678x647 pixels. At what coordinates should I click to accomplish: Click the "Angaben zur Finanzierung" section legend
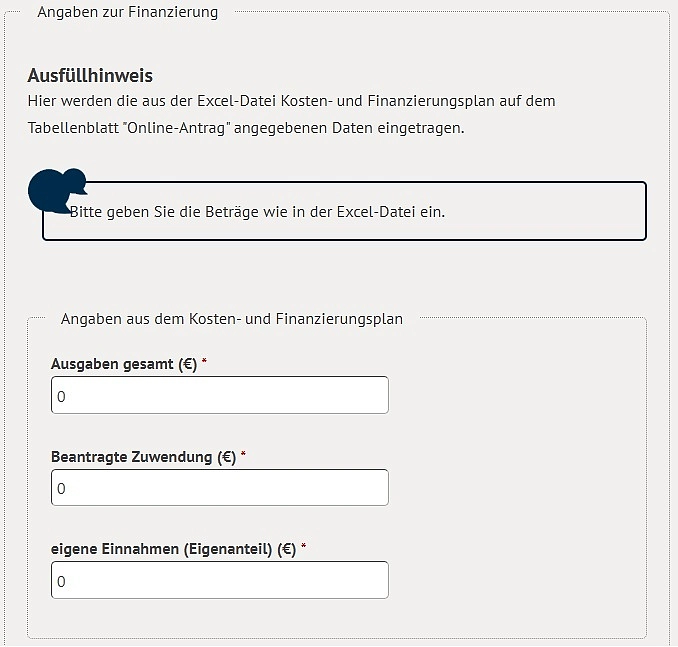127,12
